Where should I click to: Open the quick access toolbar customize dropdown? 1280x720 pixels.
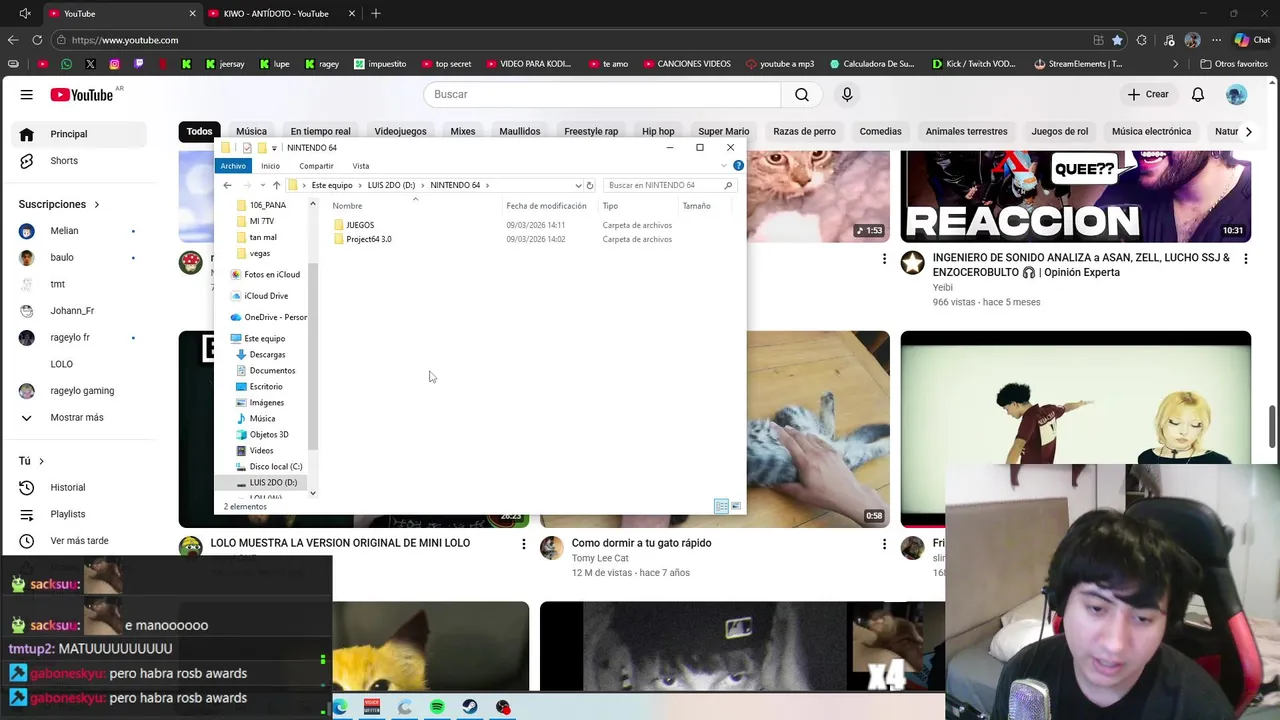(x=274, y=148)
